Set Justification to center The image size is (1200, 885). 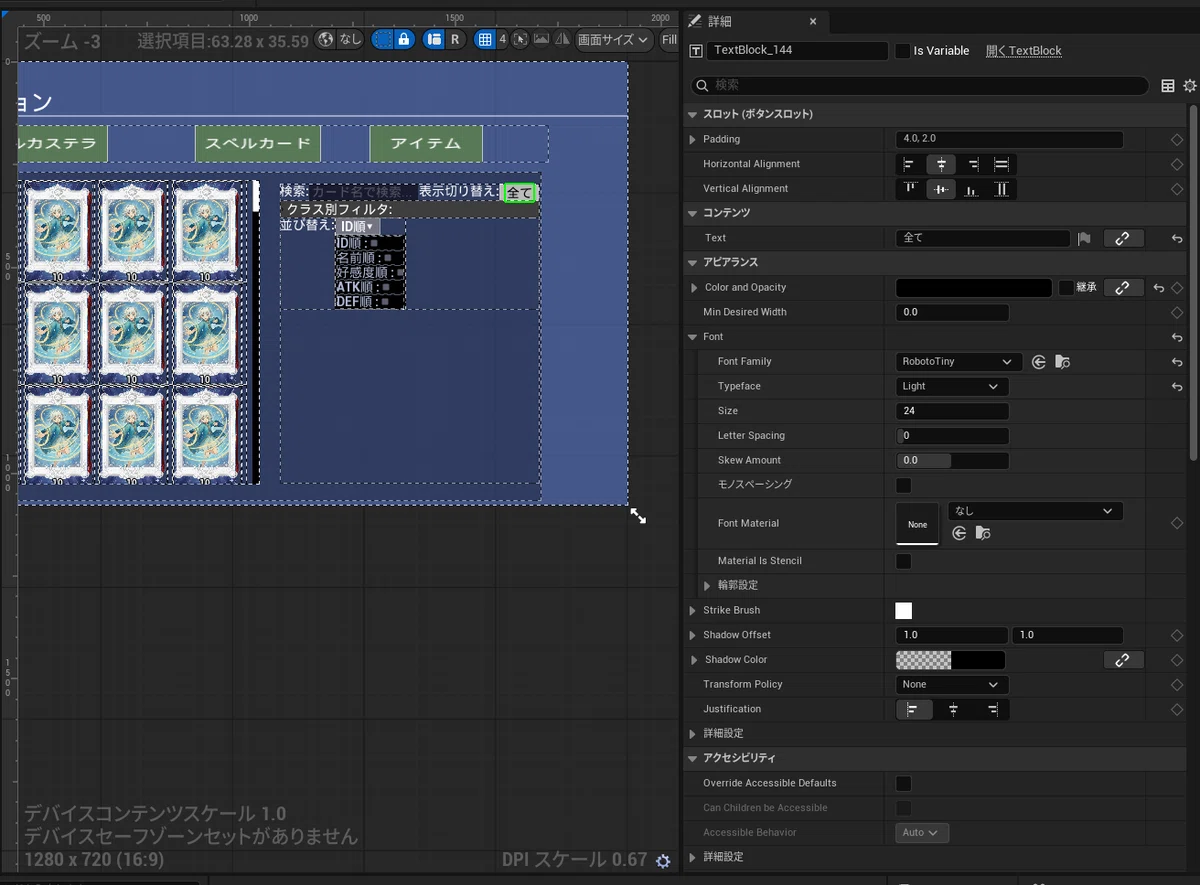[953, 709]
